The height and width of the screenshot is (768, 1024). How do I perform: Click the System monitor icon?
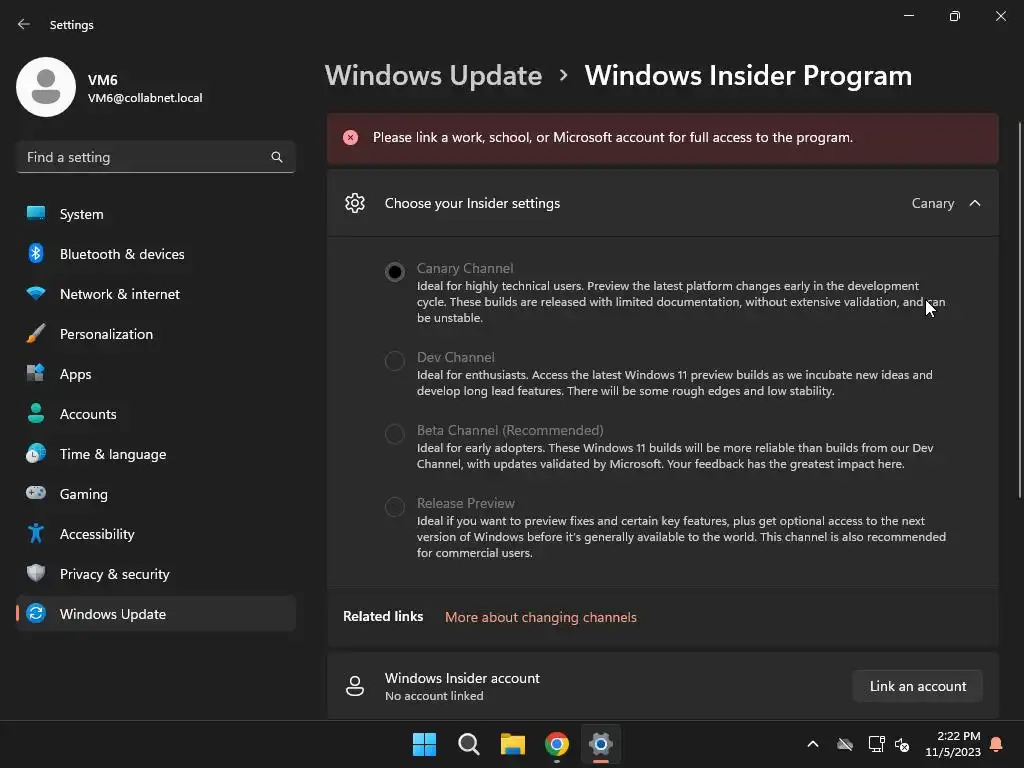pyautogui.click(x=36, y=214)
